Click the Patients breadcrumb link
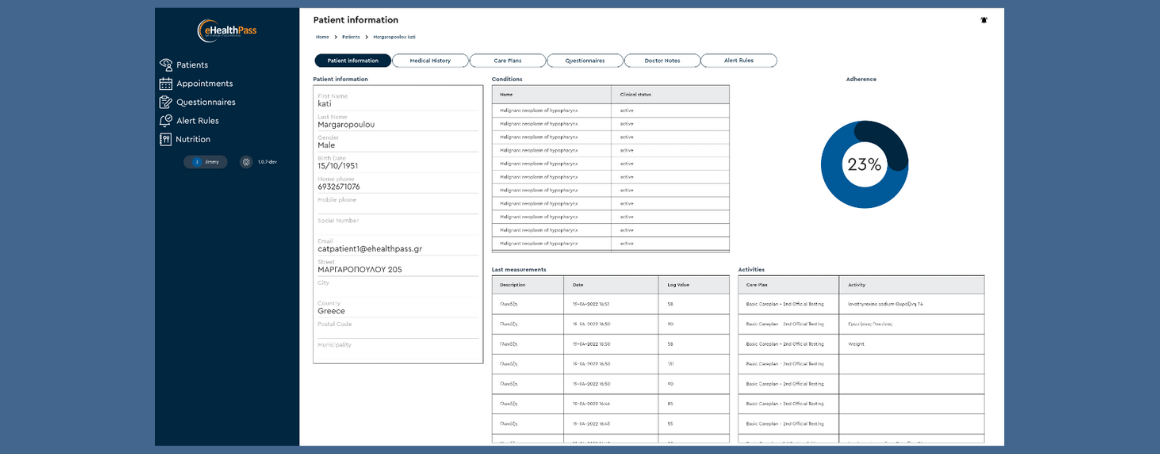 (x=351, y=36)
